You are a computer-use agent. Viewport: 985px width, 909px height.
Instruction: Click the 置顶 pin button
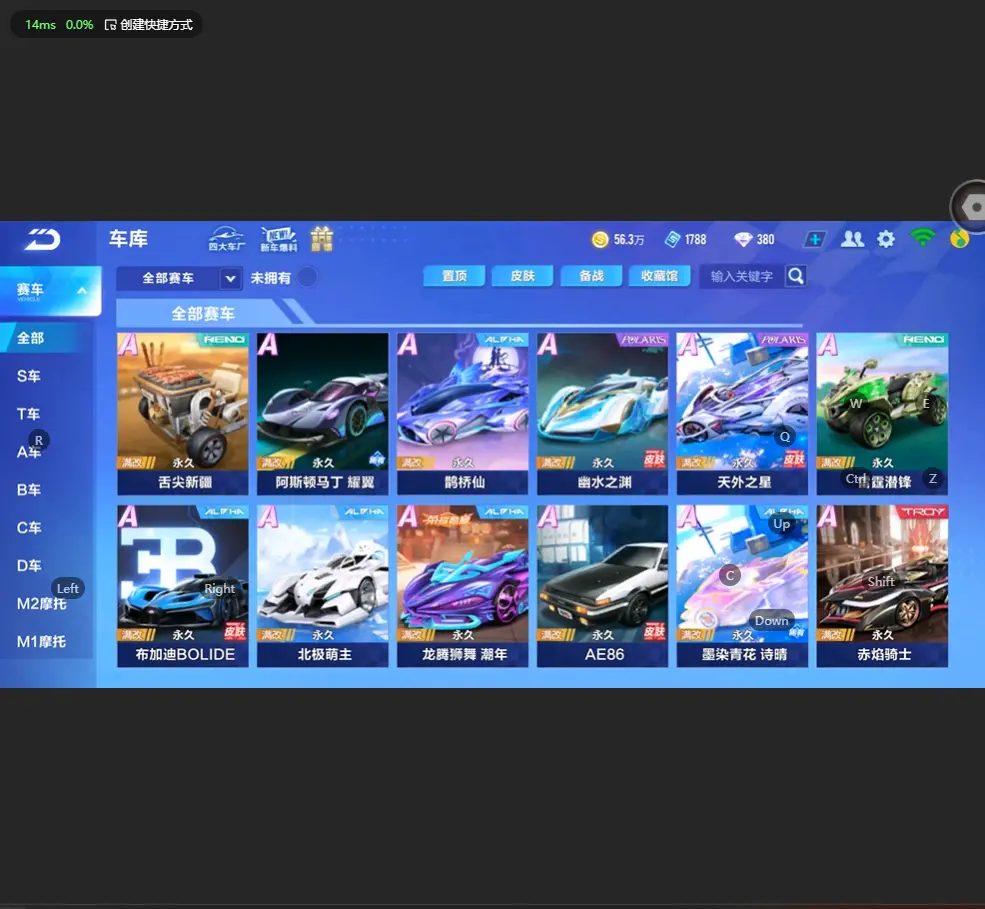(454, 276)
